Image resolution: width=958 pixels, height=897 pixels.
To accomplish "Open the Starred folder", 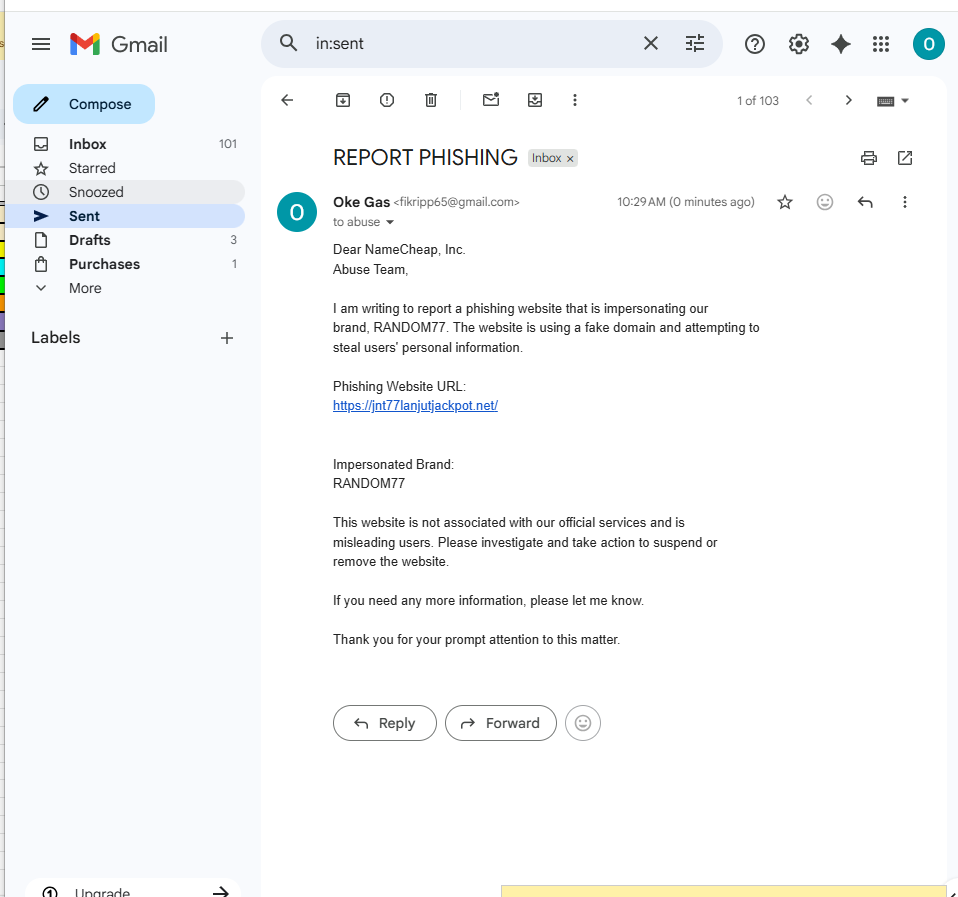I will [x=125, y=168].
